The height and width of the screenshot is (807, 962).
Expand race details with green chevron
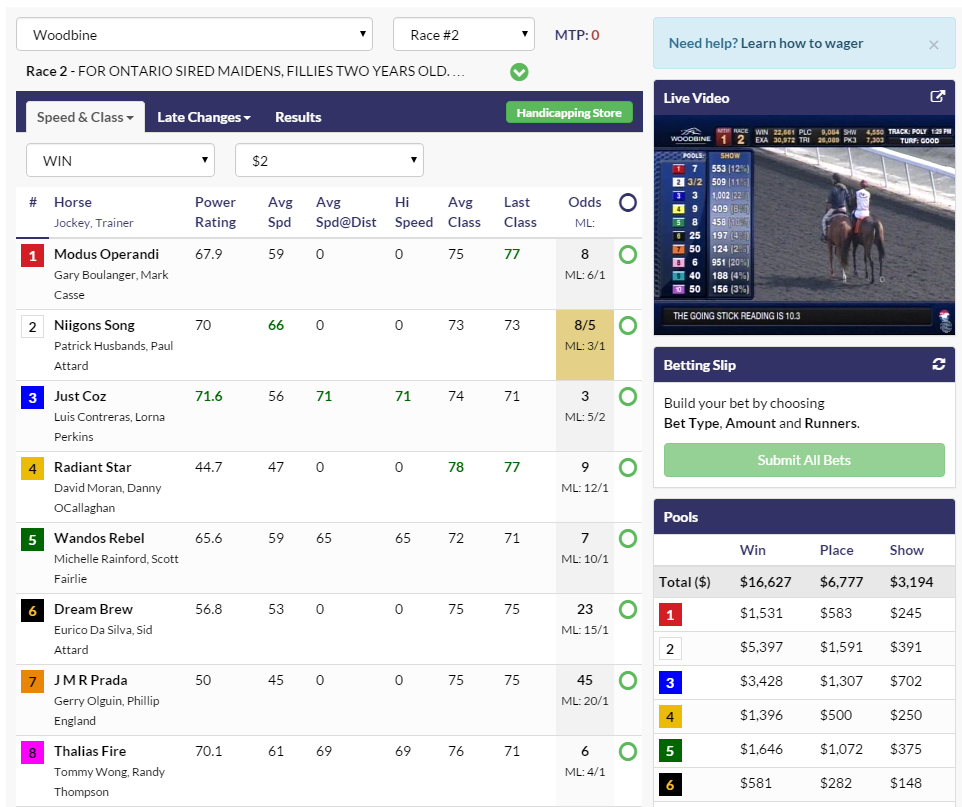tap(519, 72)
